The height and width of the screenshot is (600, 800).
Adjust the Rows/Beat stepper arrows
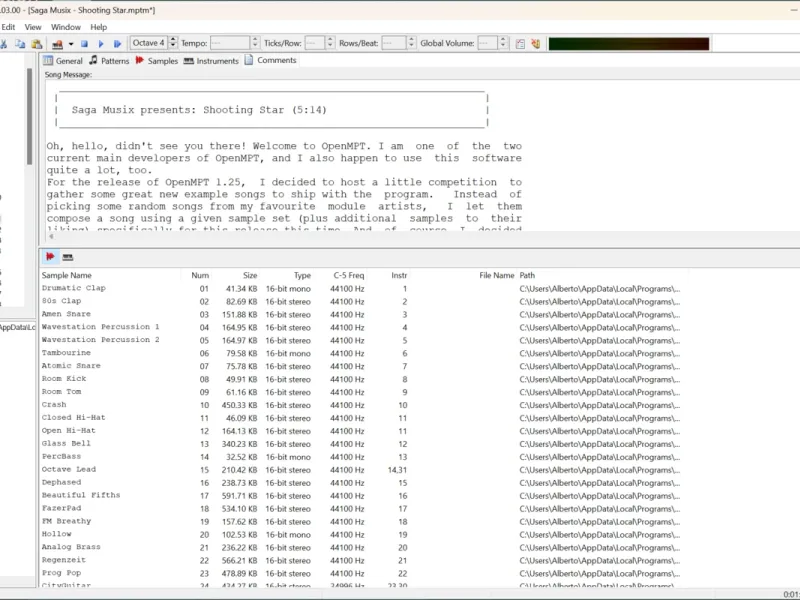tap(411, 43)
